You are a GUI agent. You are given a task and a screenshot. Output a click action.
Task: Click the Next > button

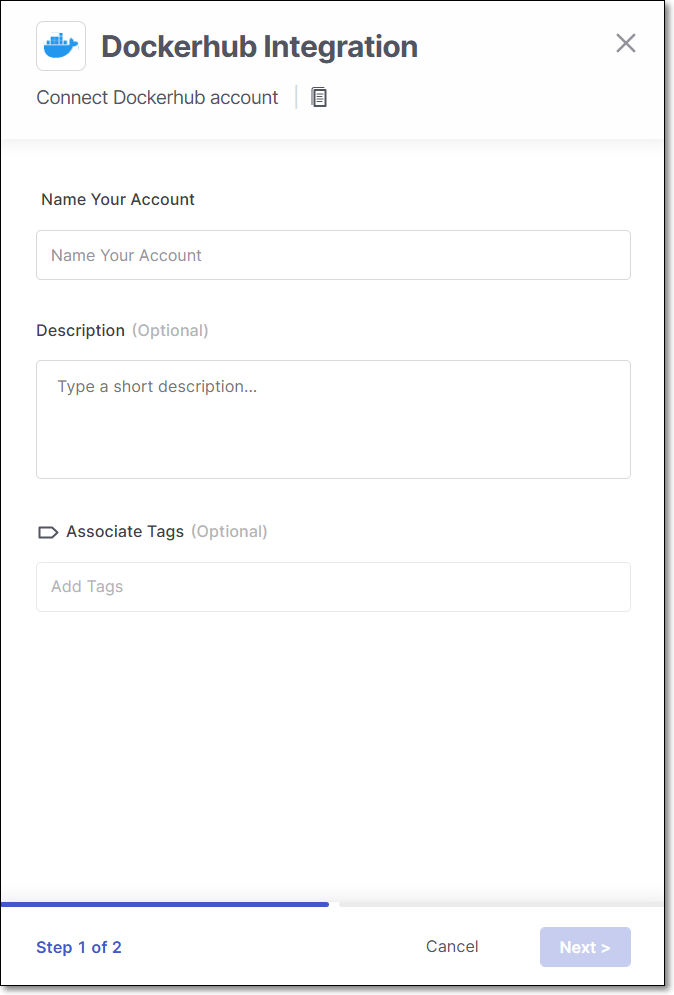click(x=585, y=947)
